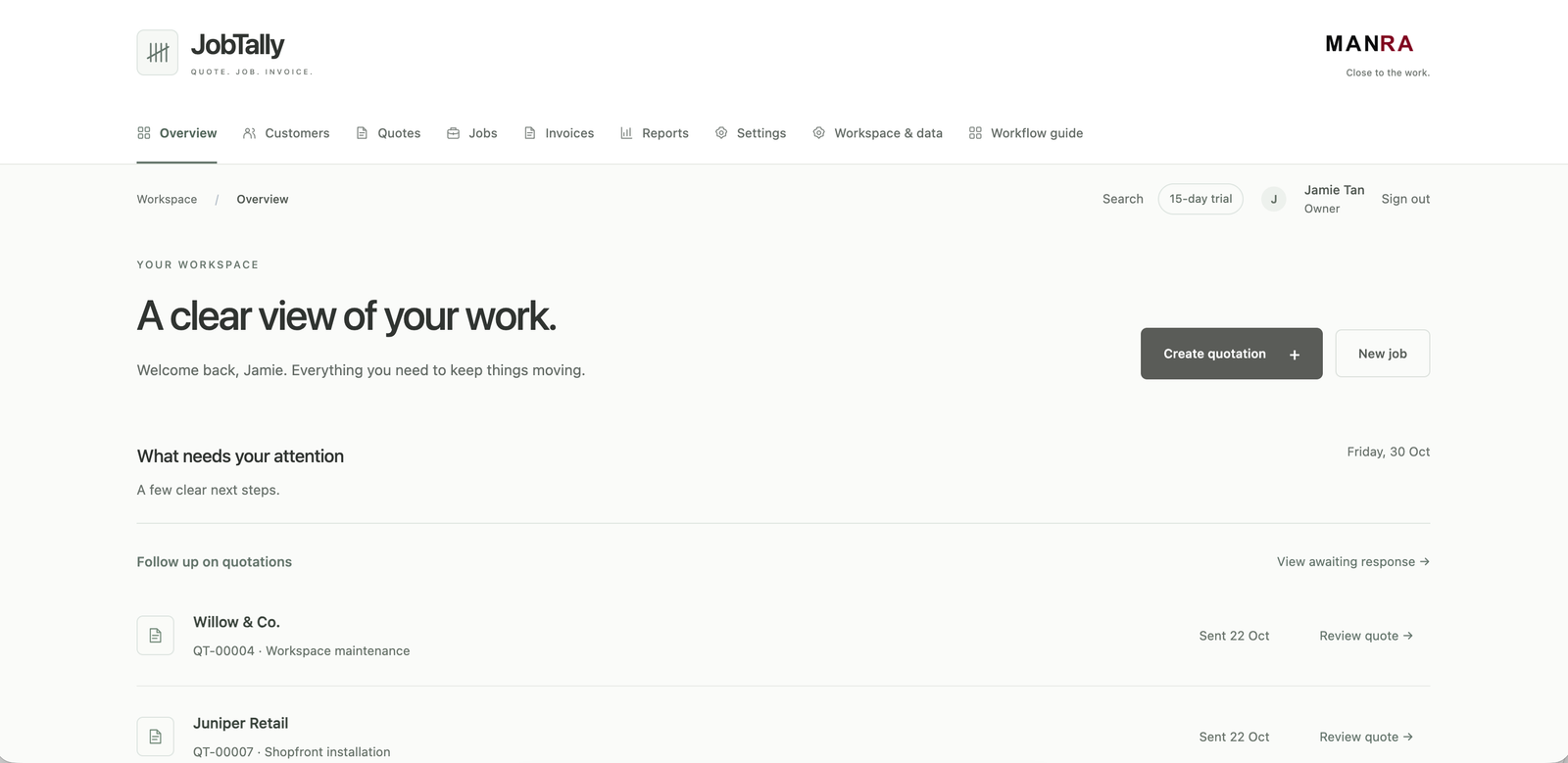
Task: Click Sign out
Action: [x=1405, y=199]
